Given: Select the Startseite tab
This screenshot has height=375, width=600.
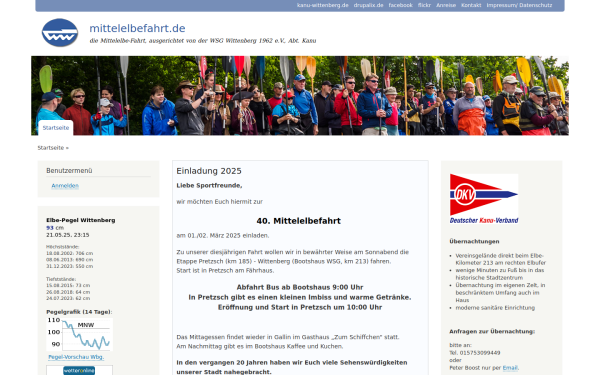Looking at the screenshot, I should point(56,128).
